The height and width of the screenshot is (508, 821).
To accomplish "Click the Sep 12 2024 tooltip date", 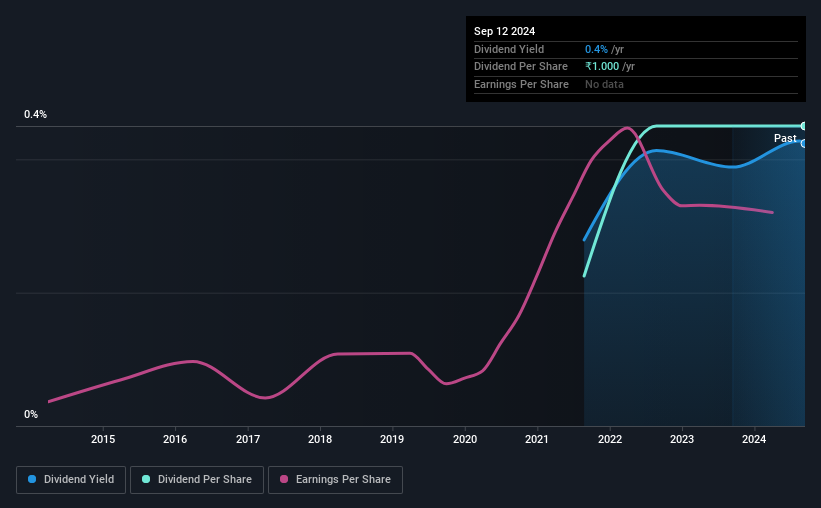I will [x=504, y=31].
